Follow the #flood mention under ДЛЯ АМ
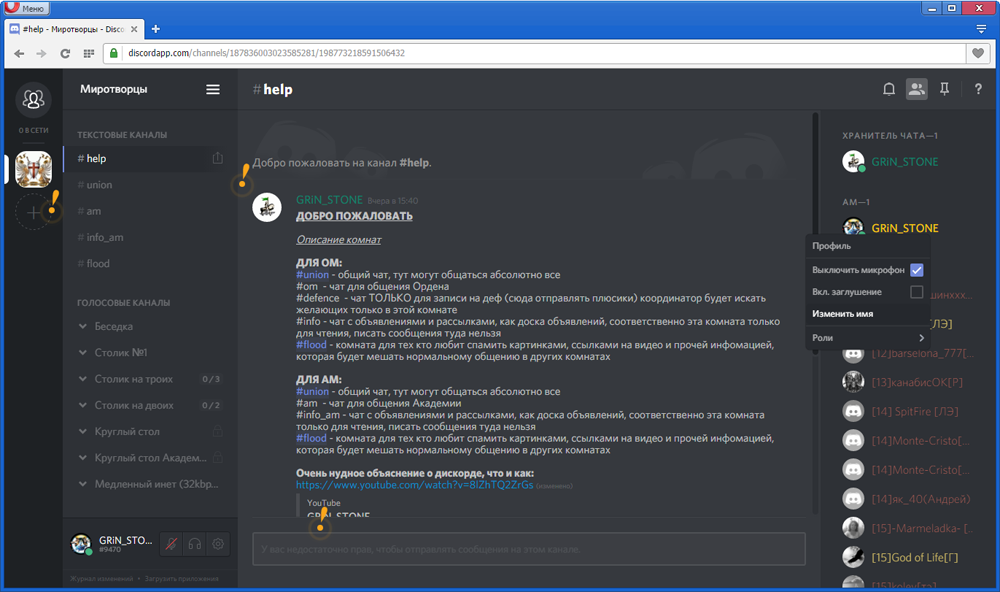Image resolution: width=1000 pixels, height=592 pixels. coord(311,438)
